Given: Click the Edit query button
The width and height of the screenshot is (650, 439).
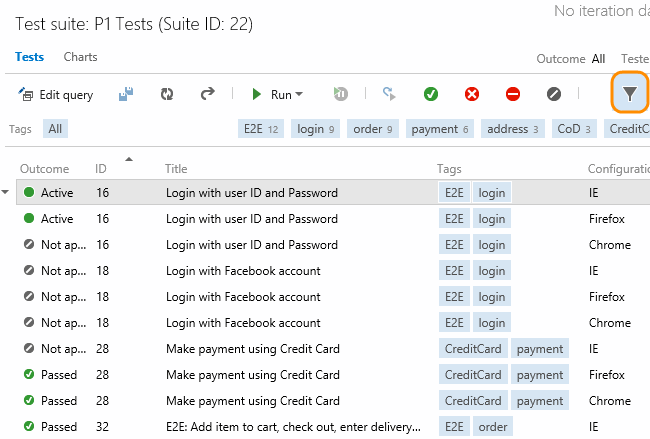Looking at the screenshot, I should click(56, 95).
